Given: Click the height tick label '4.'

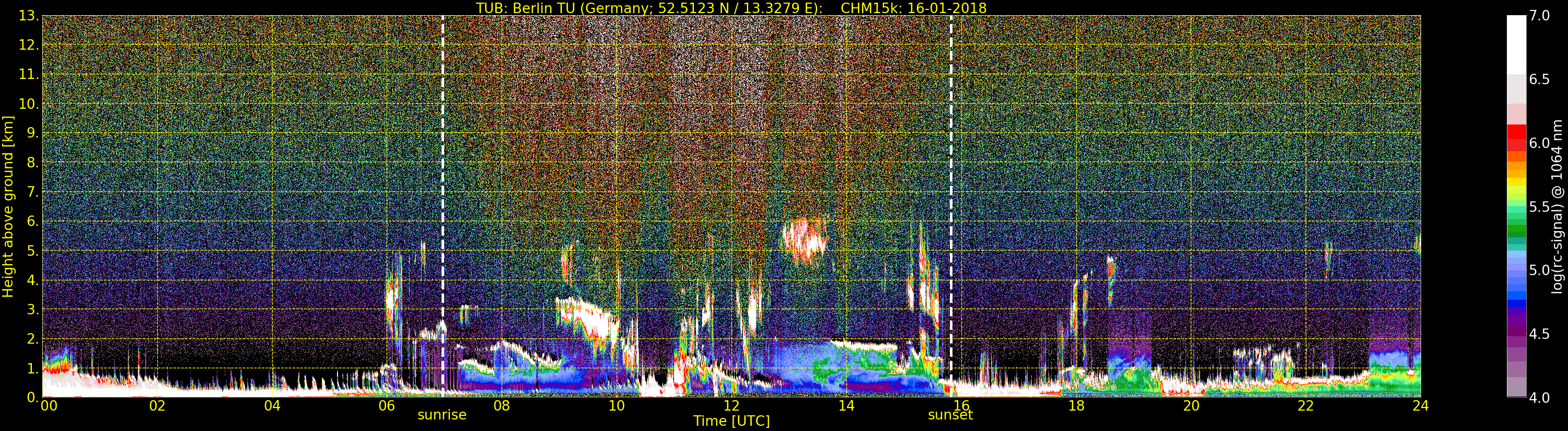Looking at the screenshot, I should (x=32, y=280).
